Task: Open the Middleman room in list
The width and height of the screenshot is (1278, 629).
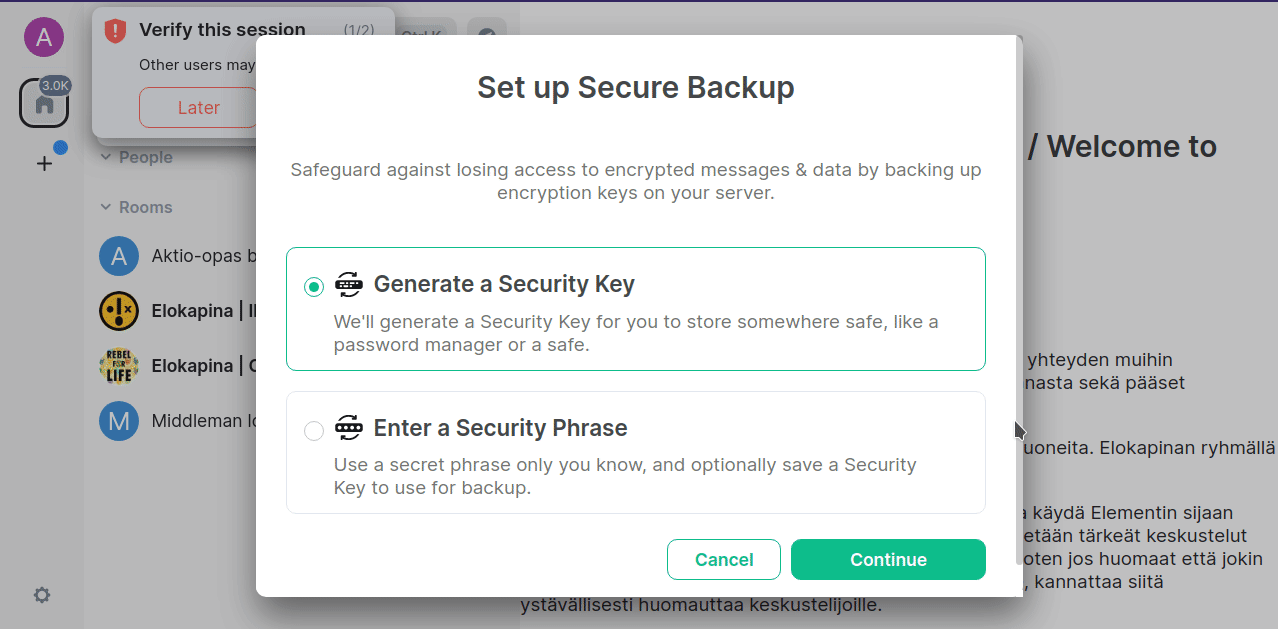Action: click(176, 421)
